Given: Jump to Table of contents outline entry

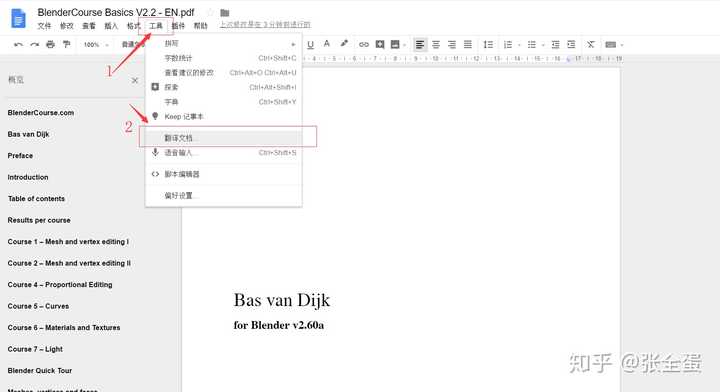Looking at the screenshot, I should tap(36, 199).
